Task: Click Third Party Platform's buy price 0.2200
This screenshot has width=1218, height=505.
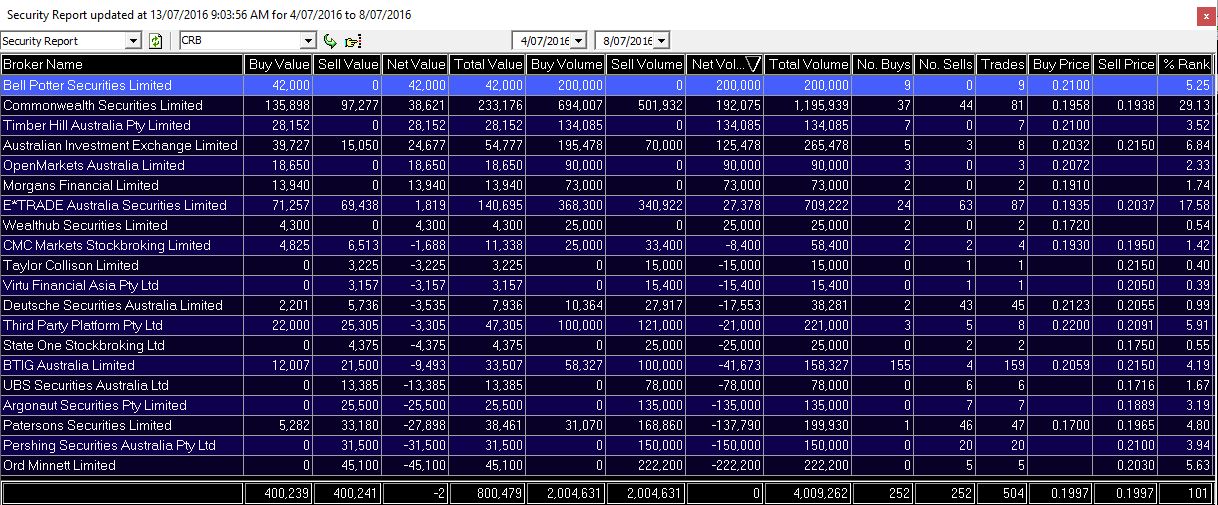Action: tap(1072, 326)
